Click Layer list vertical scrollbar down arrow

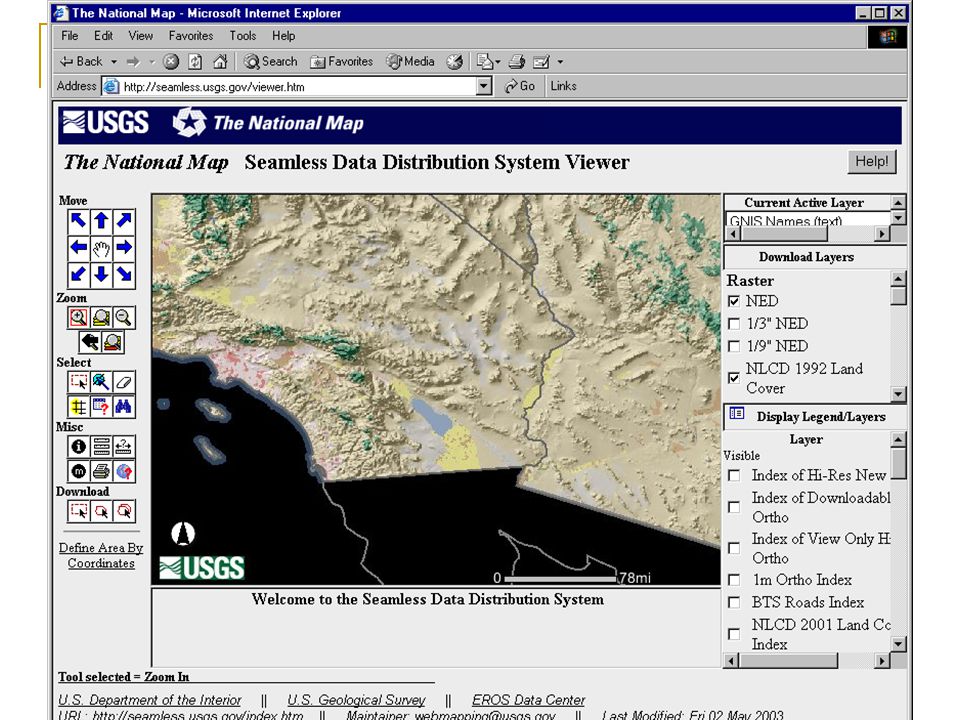click(x=898, y=644)
